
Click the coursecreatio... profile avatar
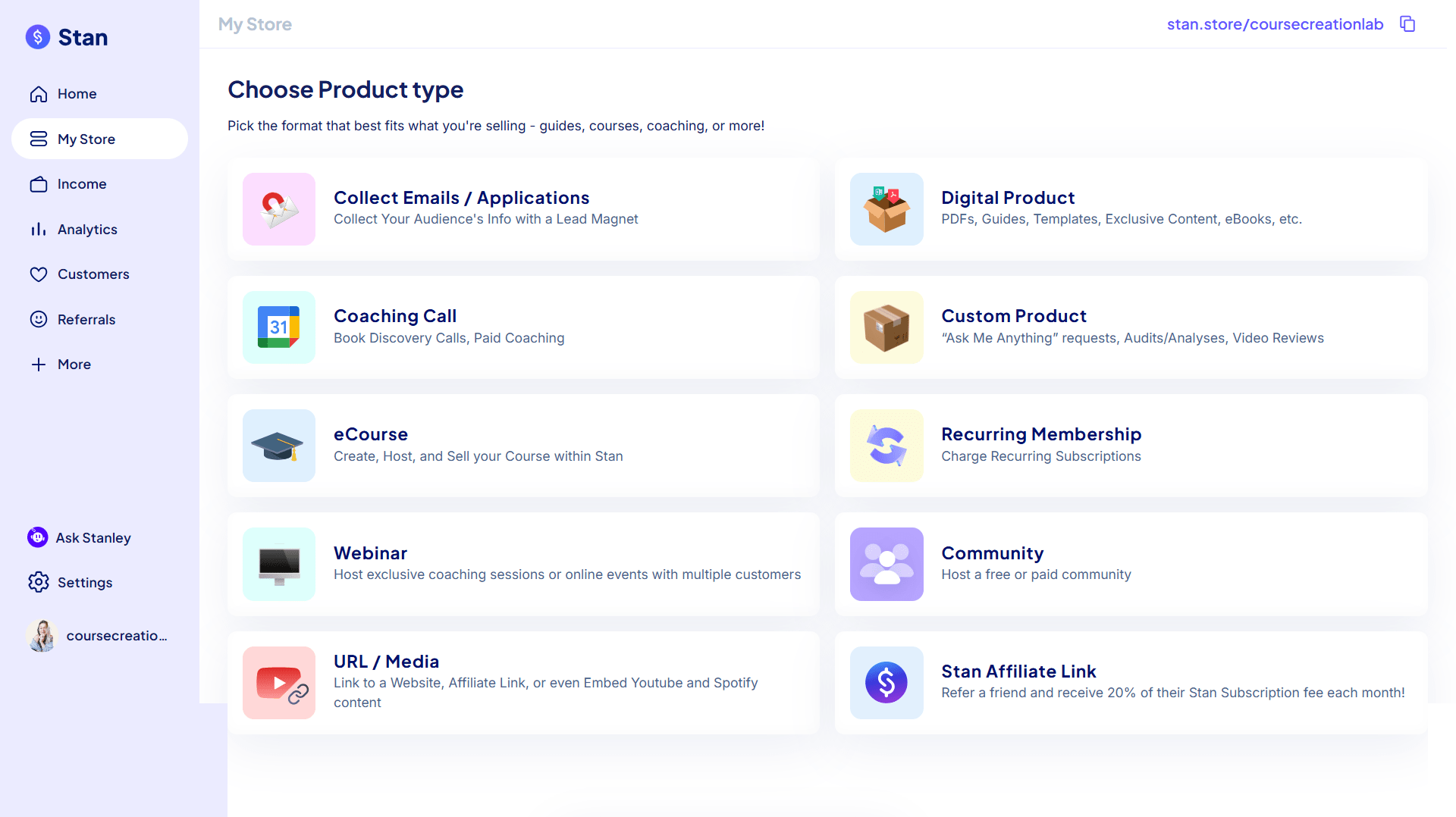pos(42,636)
